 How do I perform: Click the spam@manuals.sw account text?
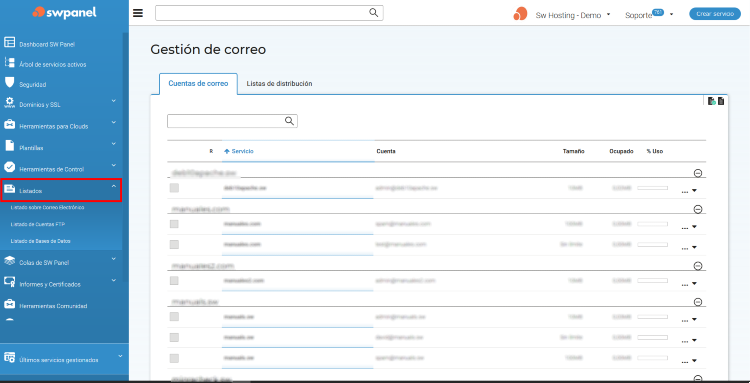click(400, 358)
